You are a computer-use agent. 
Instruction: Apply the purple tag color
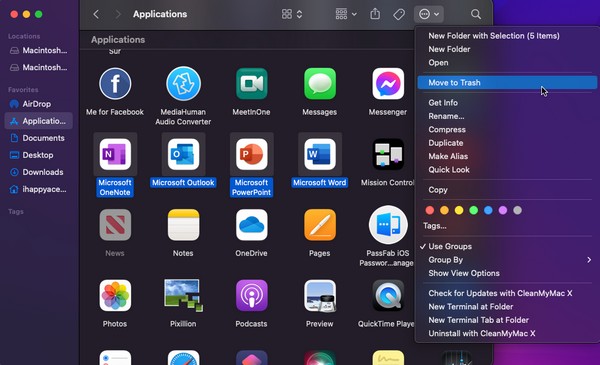tap(503, 210)
